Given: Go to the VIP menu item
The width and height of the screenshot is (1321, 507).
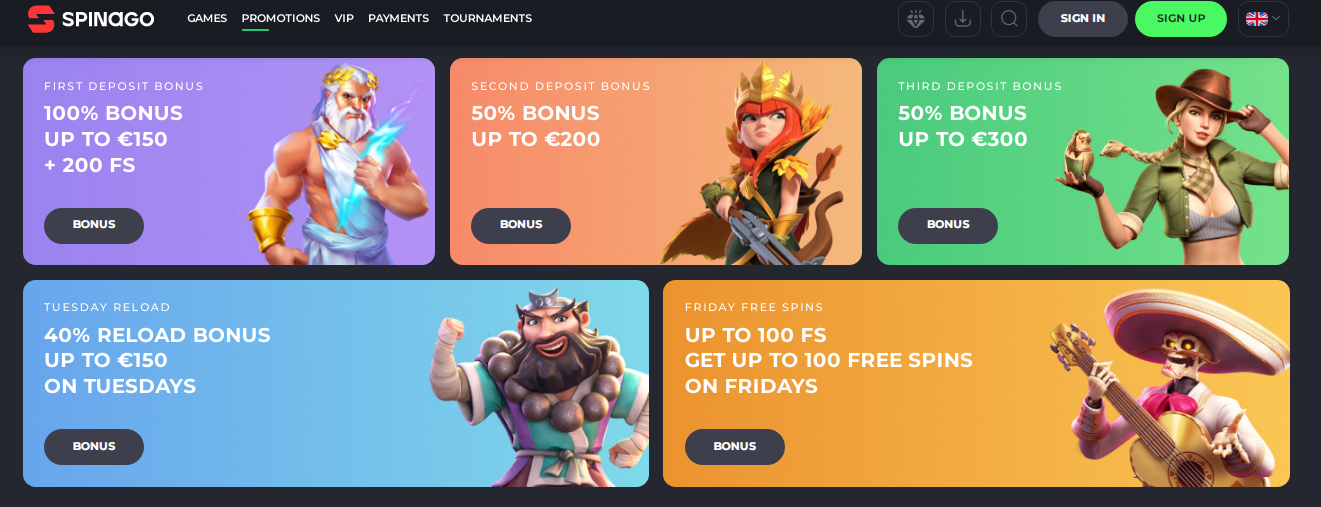Looking at the screenshot, I should point(344,18).
